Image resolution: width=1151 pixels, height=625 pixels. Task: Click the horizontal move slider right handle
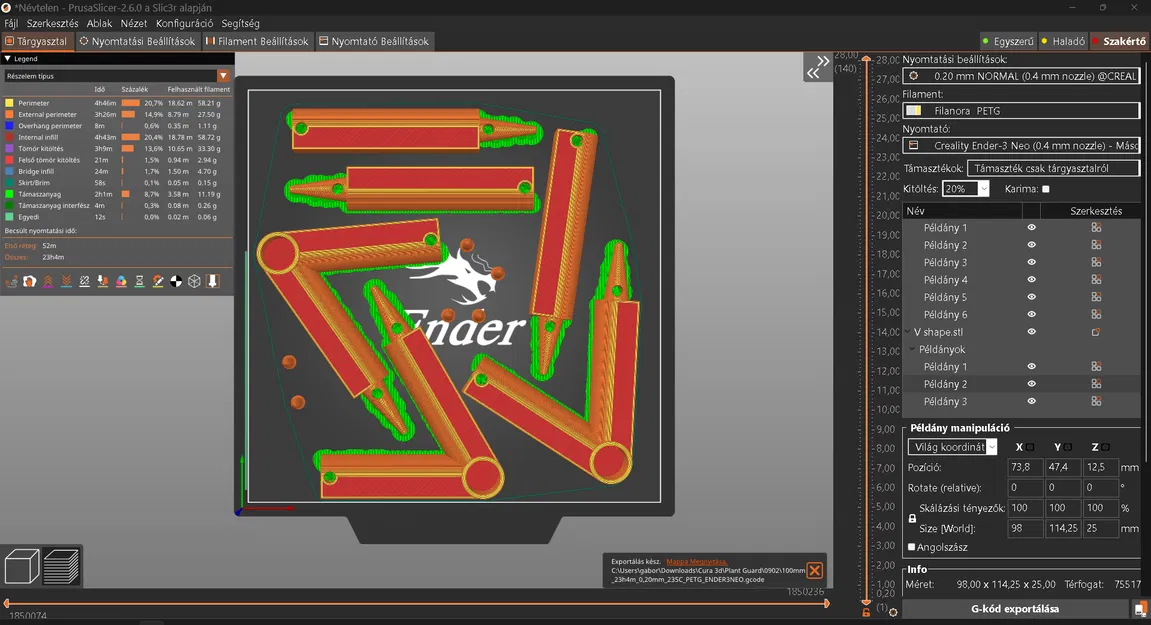(x=827, y=603)
